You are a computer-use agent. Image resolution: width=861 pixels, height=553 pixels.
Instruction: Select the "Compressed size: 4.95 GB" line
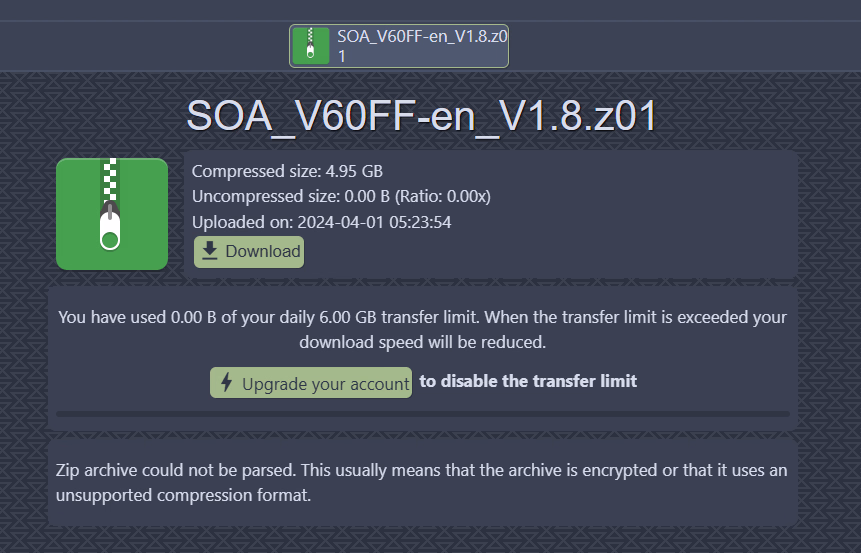pyautogui.click(x=287, y=171)
